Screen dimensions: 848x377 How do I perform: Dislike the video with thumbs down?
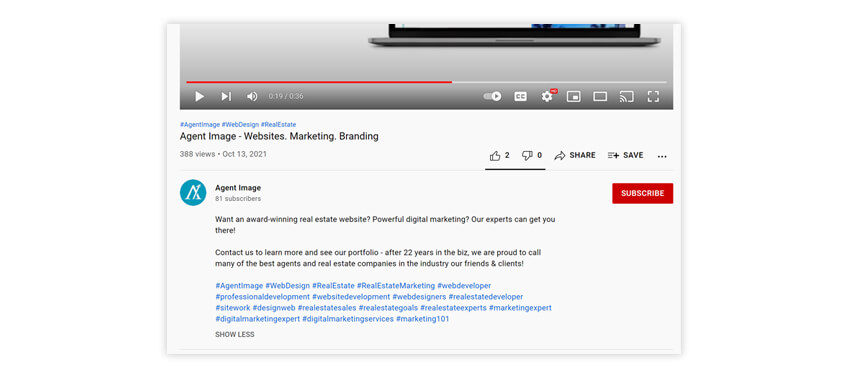coord(532,156)
